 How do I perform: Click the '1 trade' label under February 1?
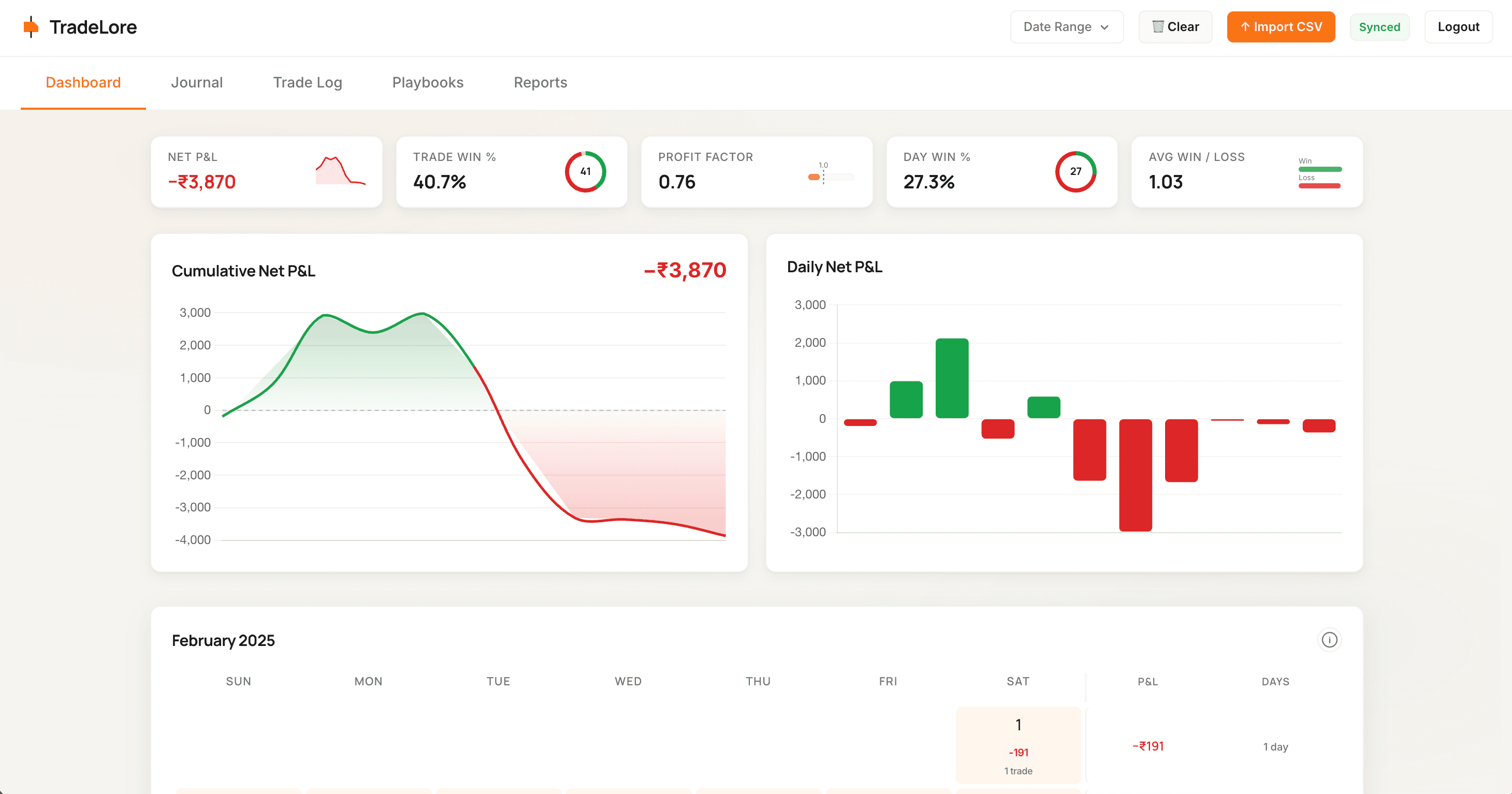1019,771
